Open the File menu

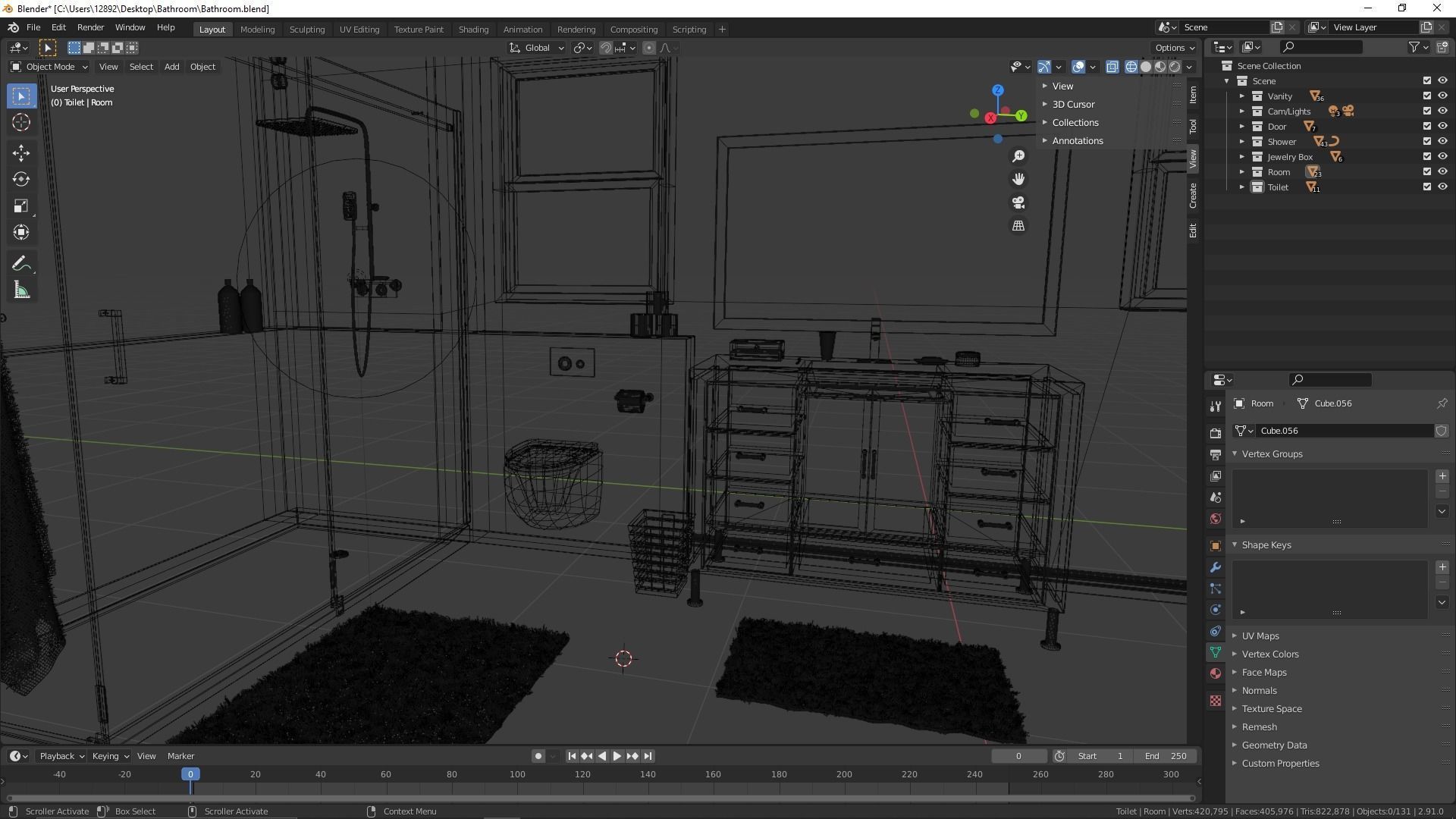[33, 27]
